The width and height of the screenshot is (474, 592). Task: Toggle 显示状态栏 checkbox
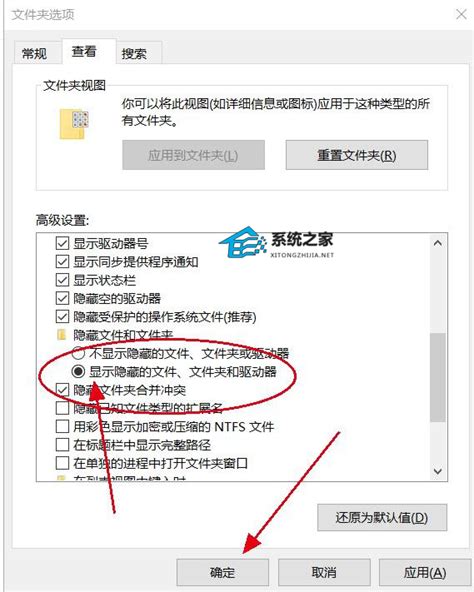coord(62,280)
